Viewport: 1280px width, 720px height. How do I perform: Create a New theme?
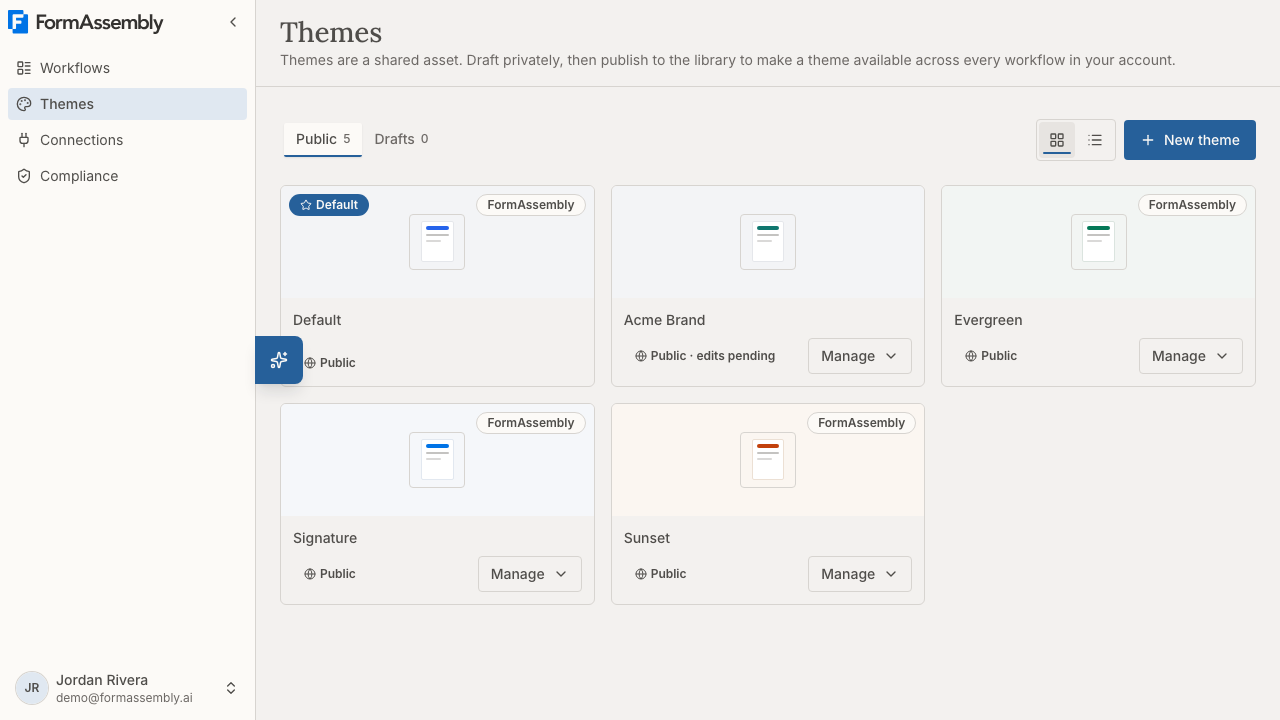point(1190,140)
